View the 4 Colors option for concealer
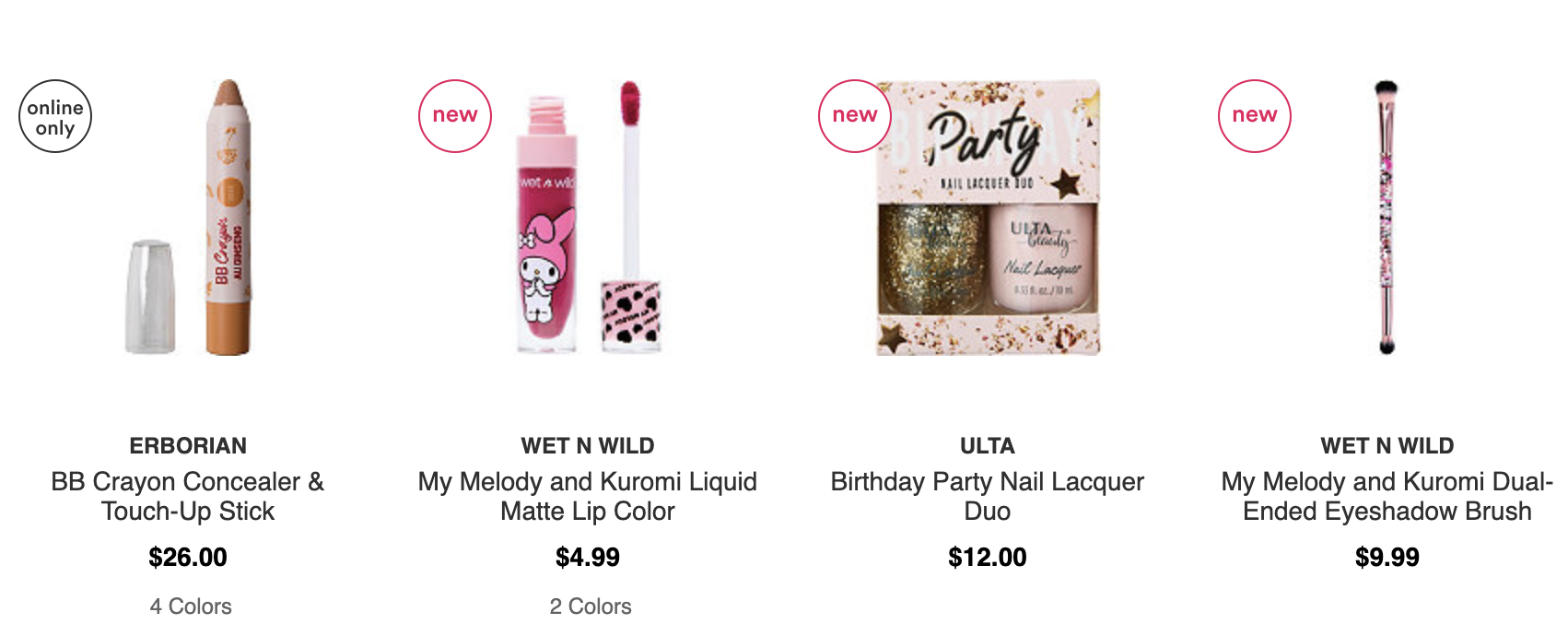Viewport: 1568px width, 636px height. tap(191, 607)
